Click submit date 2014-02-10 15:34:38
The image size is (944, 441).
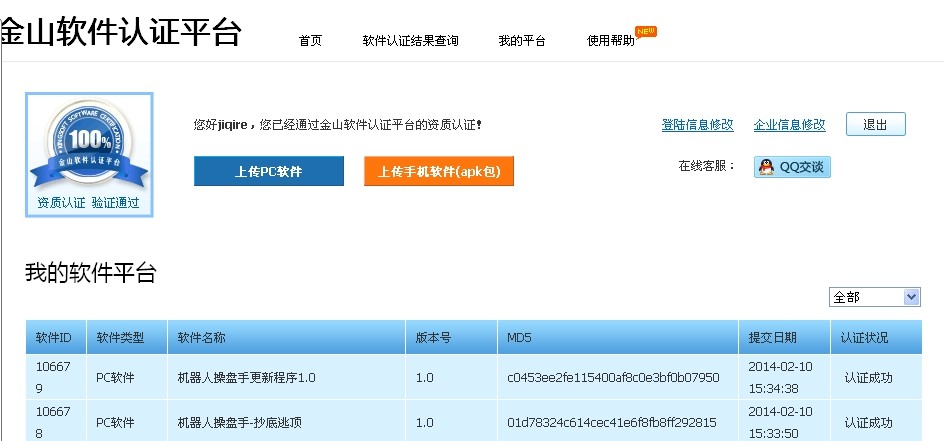tap(780, 377)
